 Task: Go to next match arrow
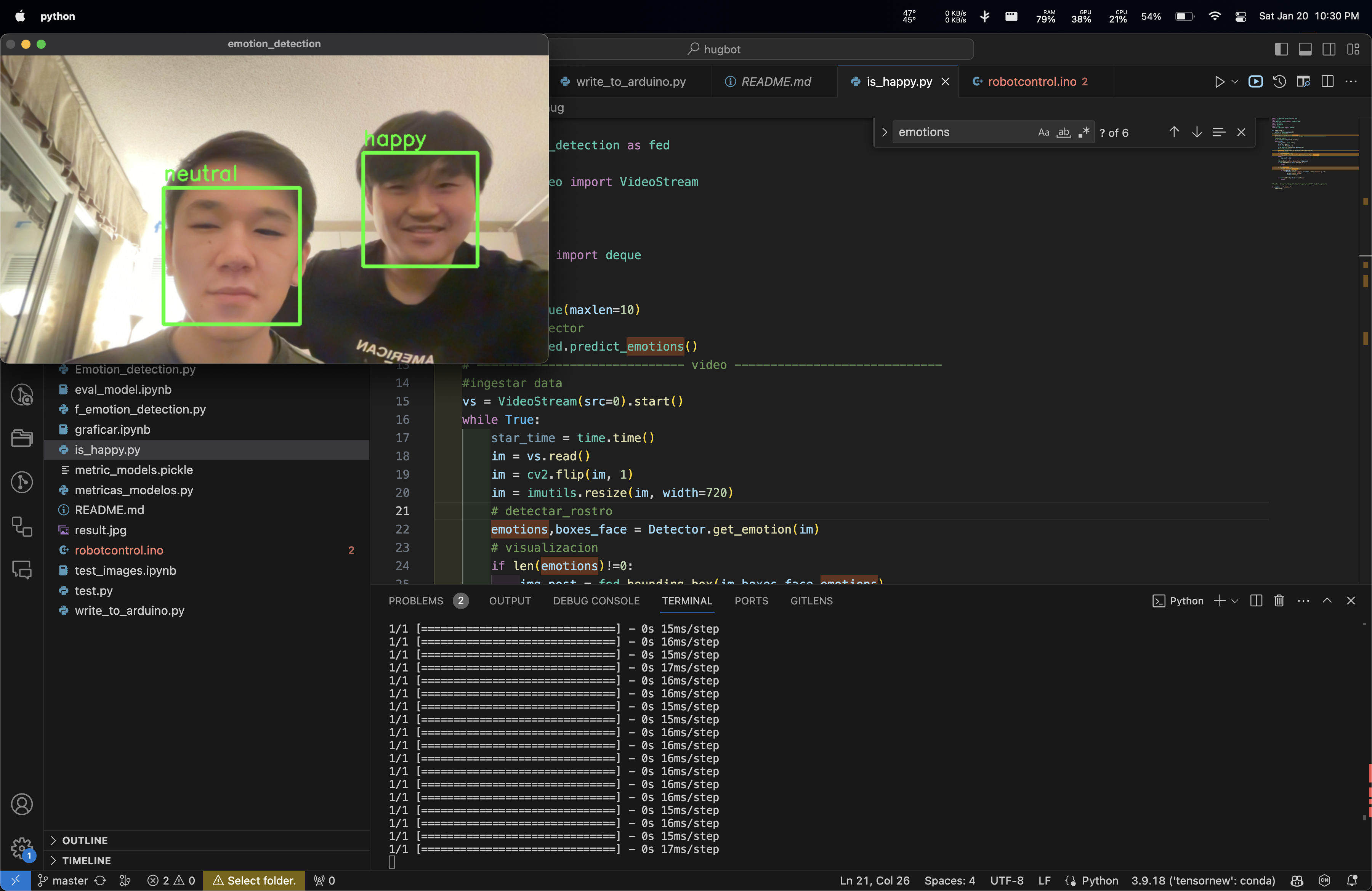point(1197,132)
